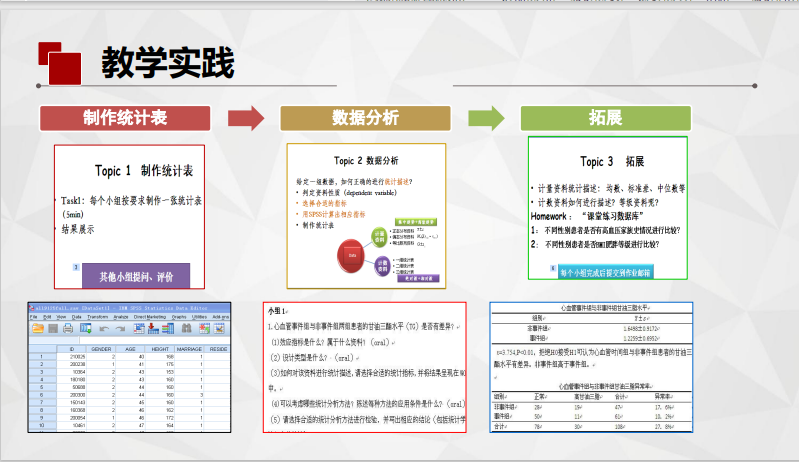Select row number 6 in SPSS grid
Viewport: 799px width, 462px height.
coord(42,395)
